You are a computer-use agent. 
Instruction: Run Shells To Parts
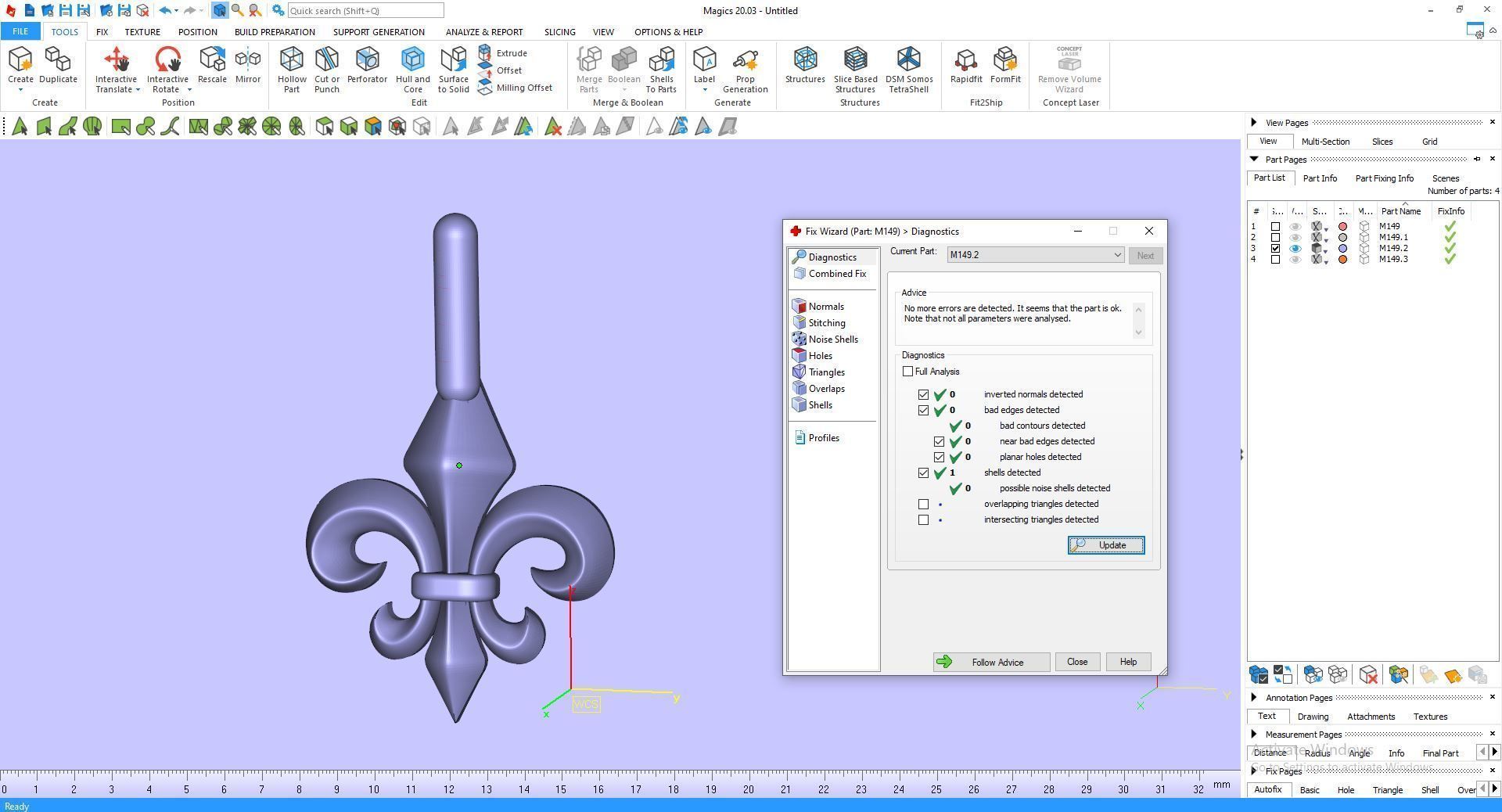pos(661,70)
